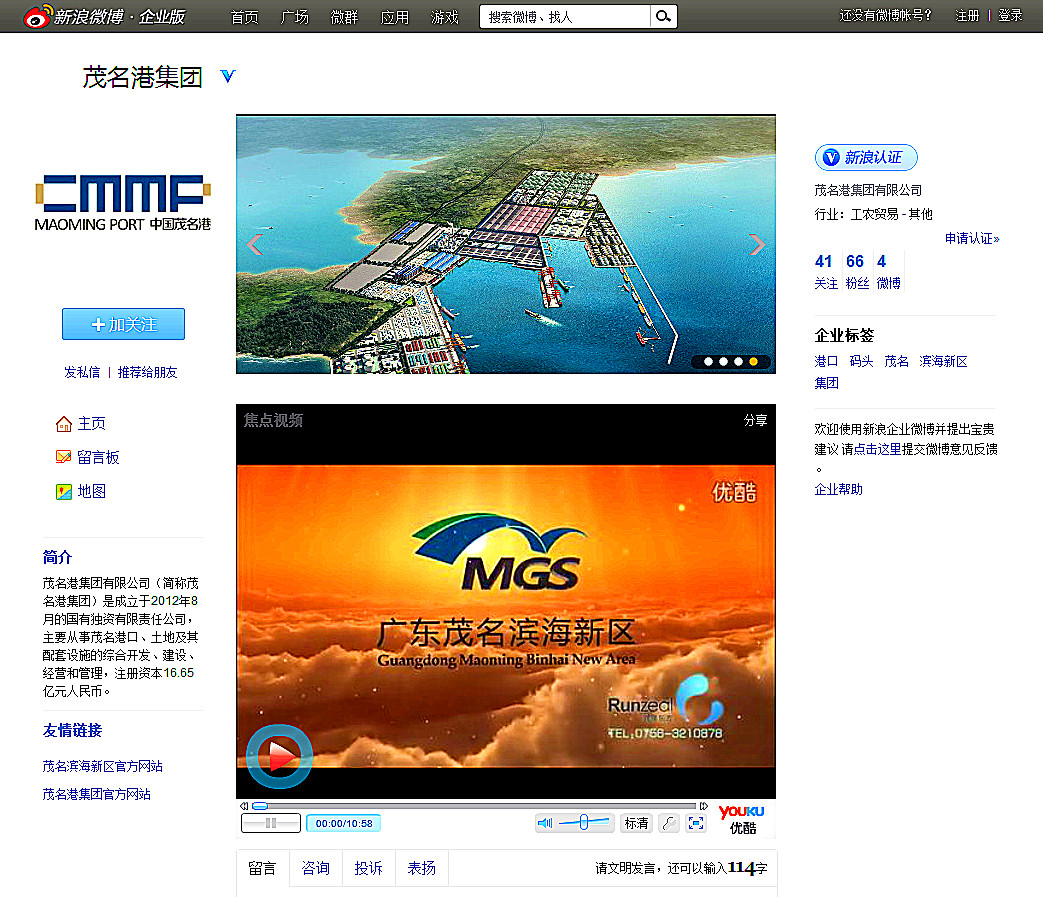The height and width of the screenshot is (897, 1043).
Task: Select the first carousel dot indicator
Action: point(708,362)
